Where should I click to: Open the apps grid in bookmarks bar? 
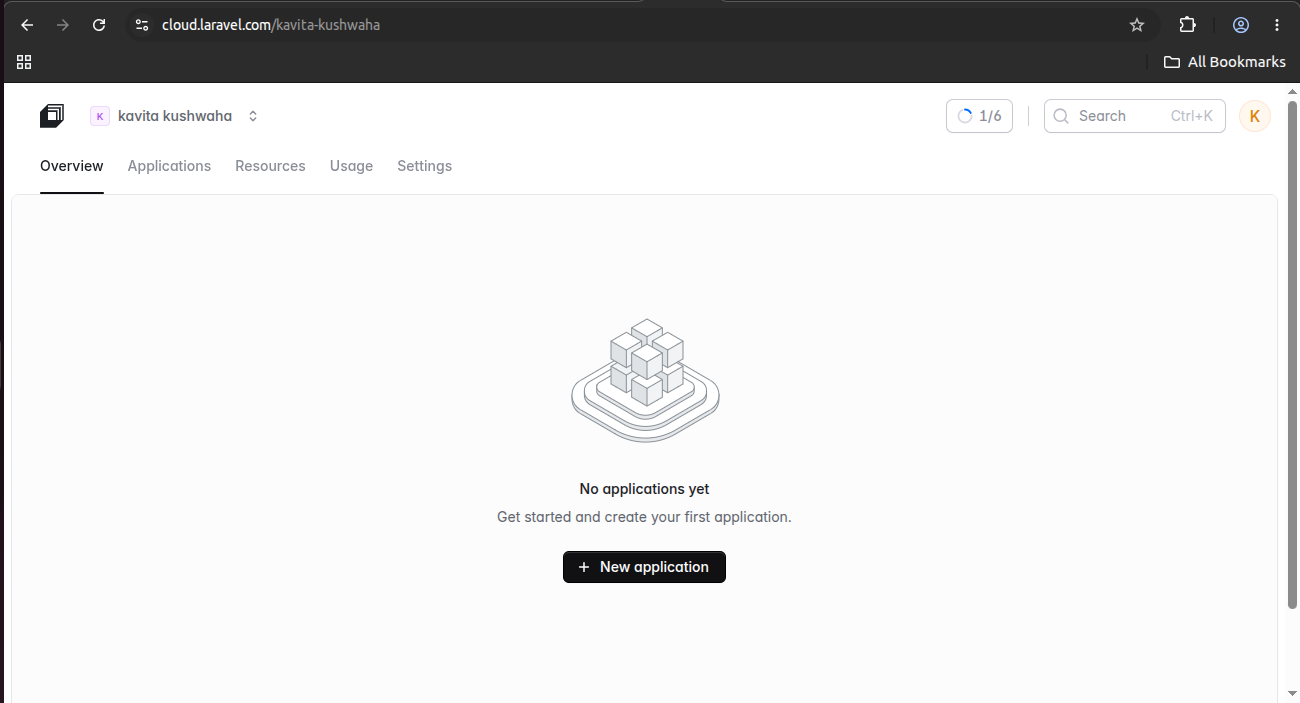pos(24,62)
